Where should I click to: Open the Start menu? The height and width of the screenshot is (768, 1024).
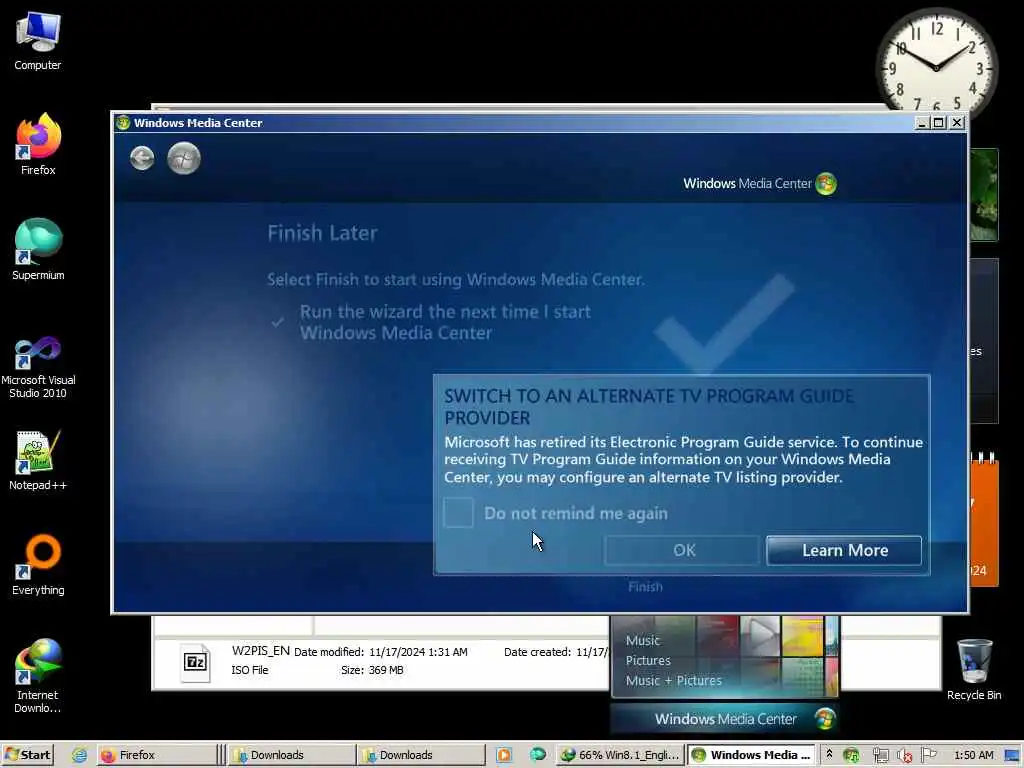click(x=27, y=755)
